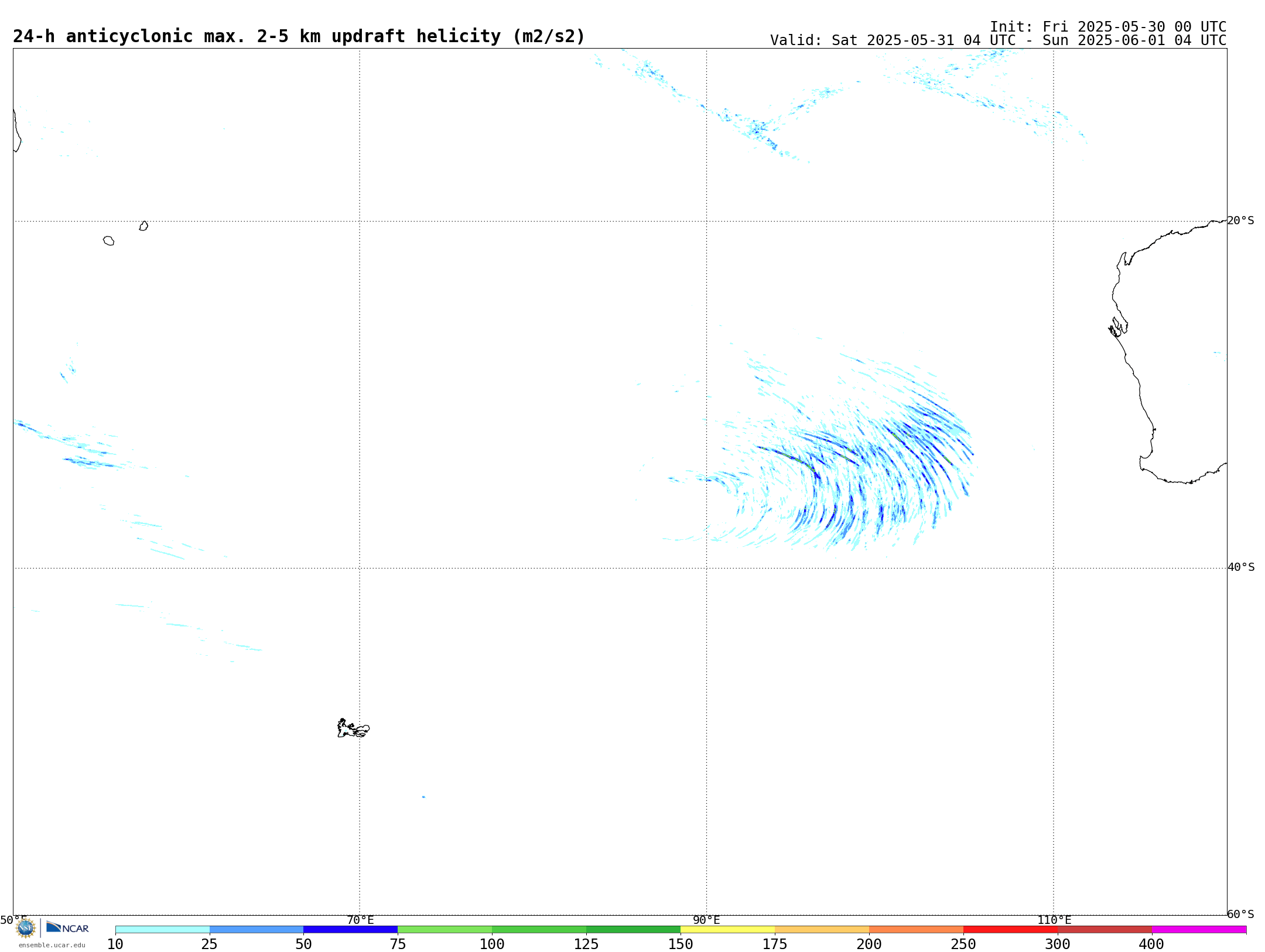Screen dimensions: 1265x952
Task: Click the colorbar label 400
Action: (x=1151, y=944)
